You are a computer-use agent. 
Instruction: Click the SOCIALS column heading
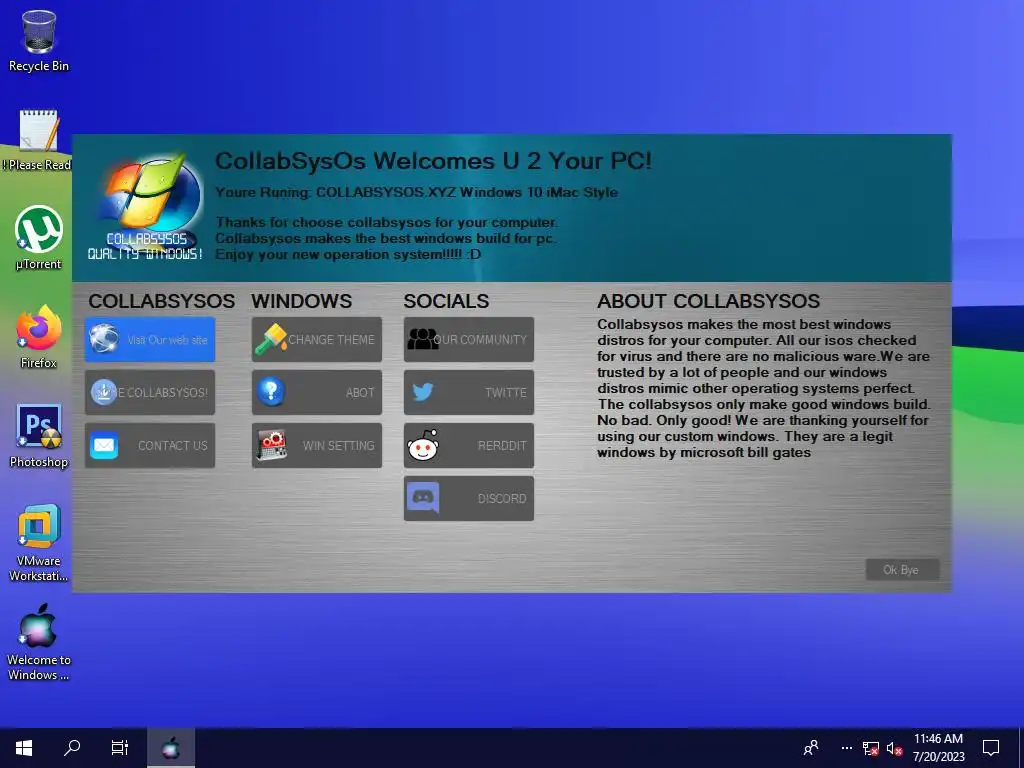[x=446, y=301]
